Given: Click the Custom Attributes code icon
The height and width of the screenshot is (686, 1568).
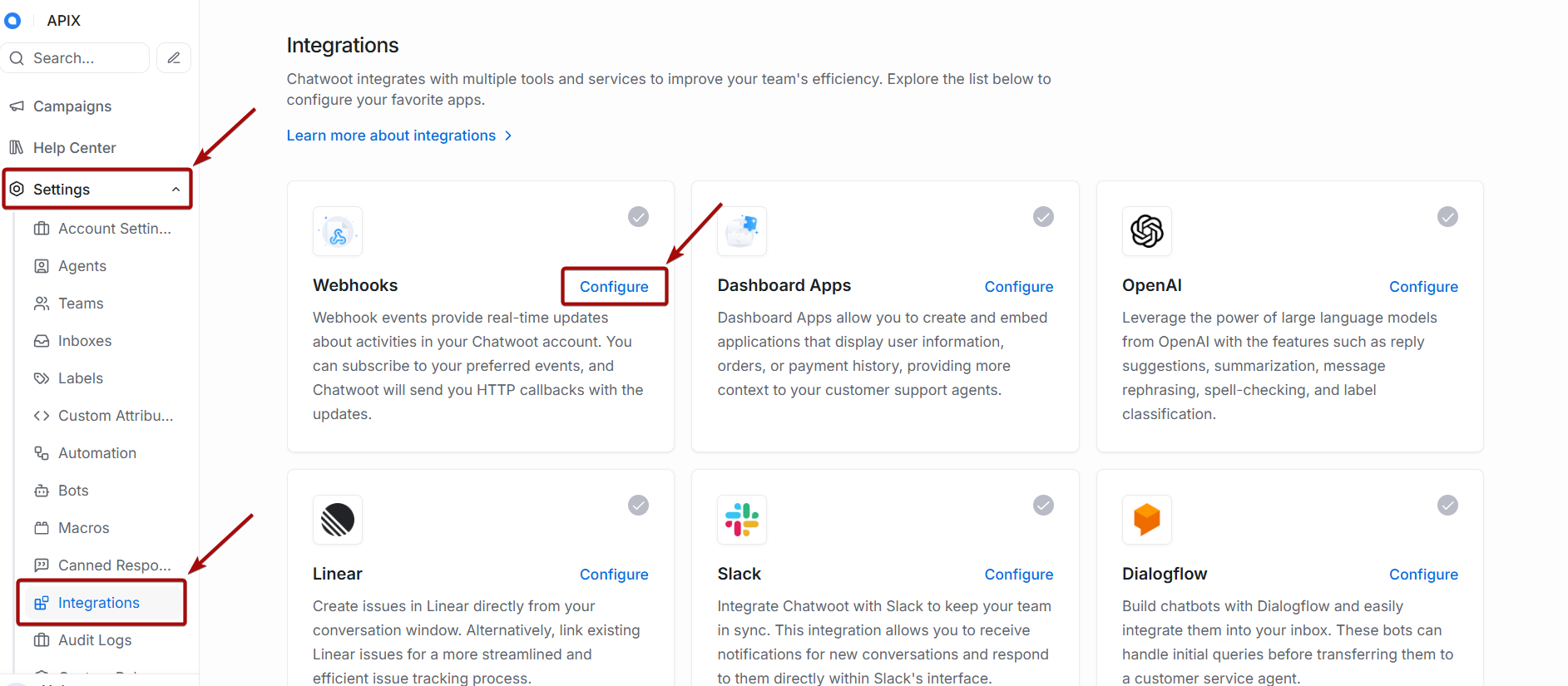Looking at the screenshot, I should 42,416.
